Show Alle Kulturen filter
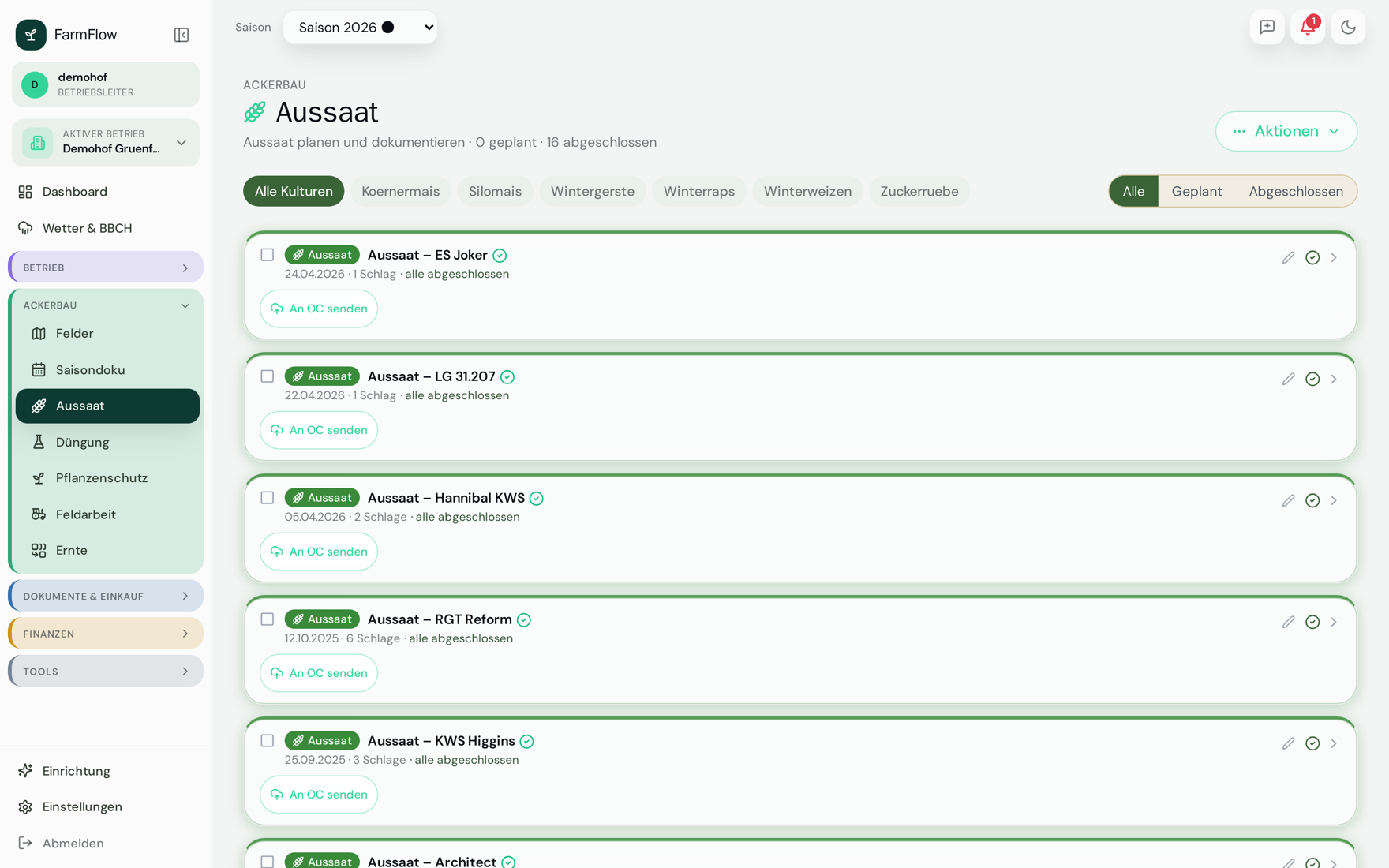The width and height of the screenshot is (1389, 868). click(x=294, y=192)
